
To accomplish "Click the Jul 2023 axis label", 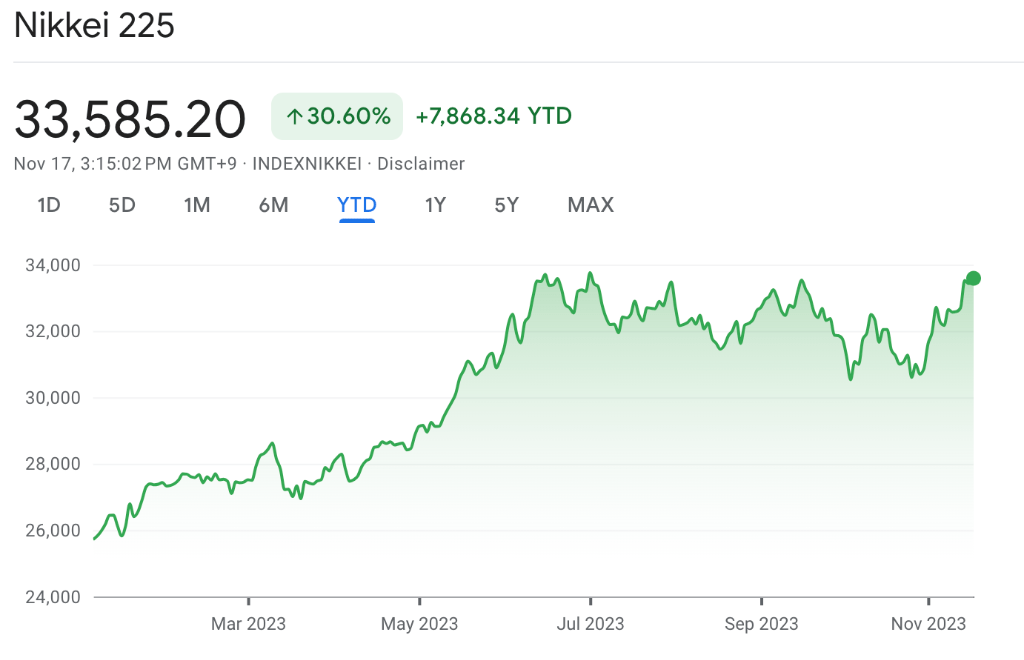I will coord(590,624).
